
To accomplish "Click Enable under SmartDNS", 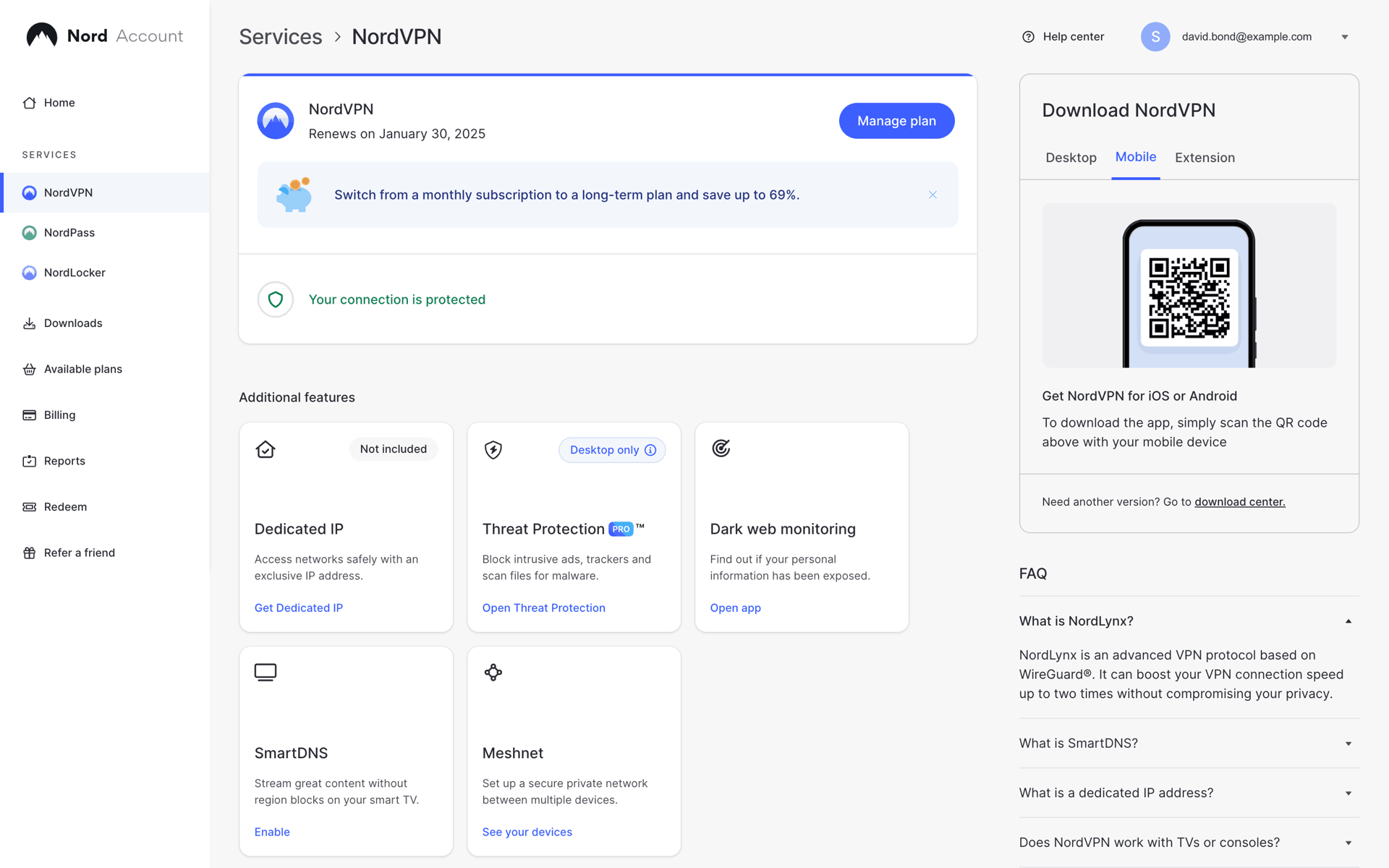I will (x=272, y=833).
